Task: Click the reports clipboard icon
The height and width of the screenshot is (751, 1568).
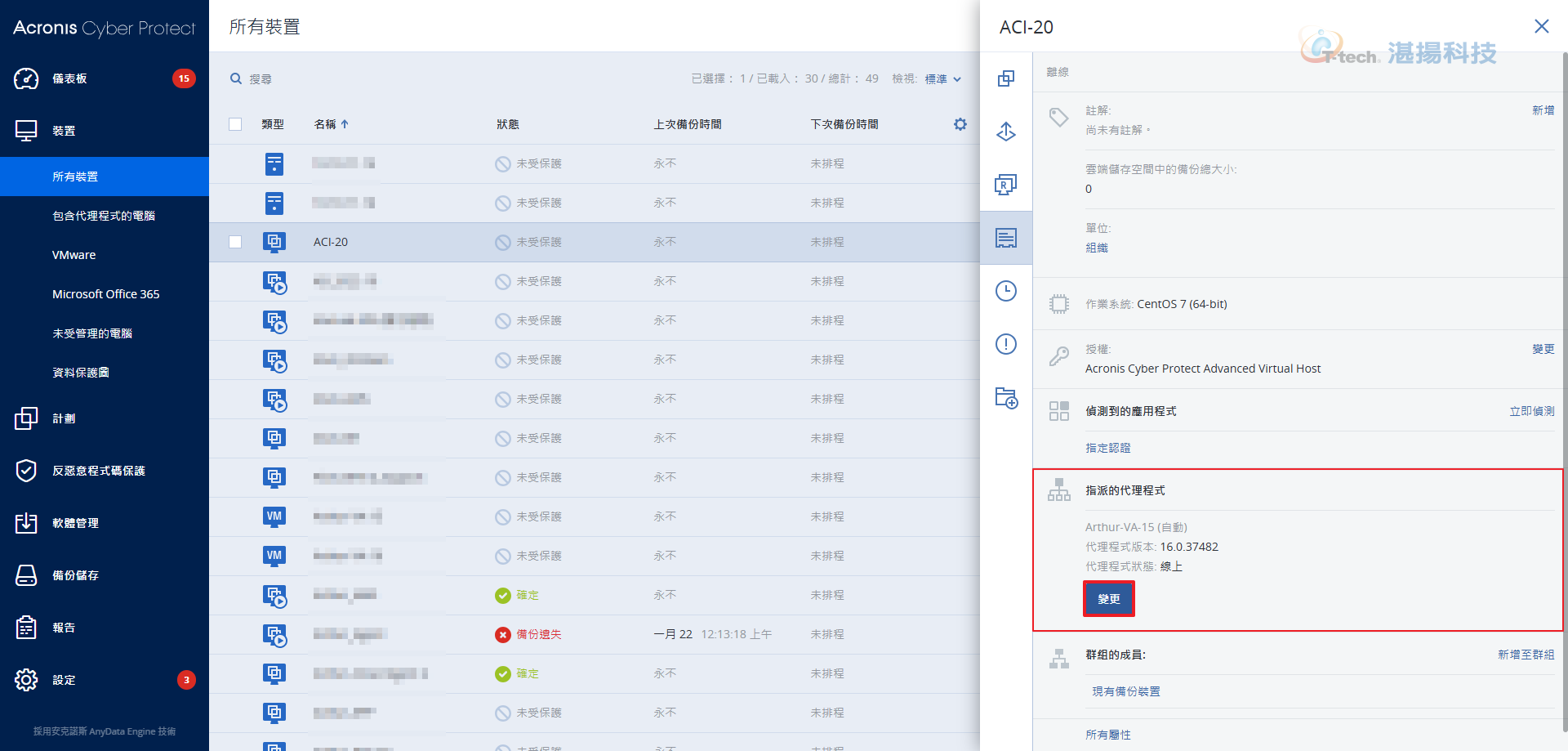Action: pos(26,628)
